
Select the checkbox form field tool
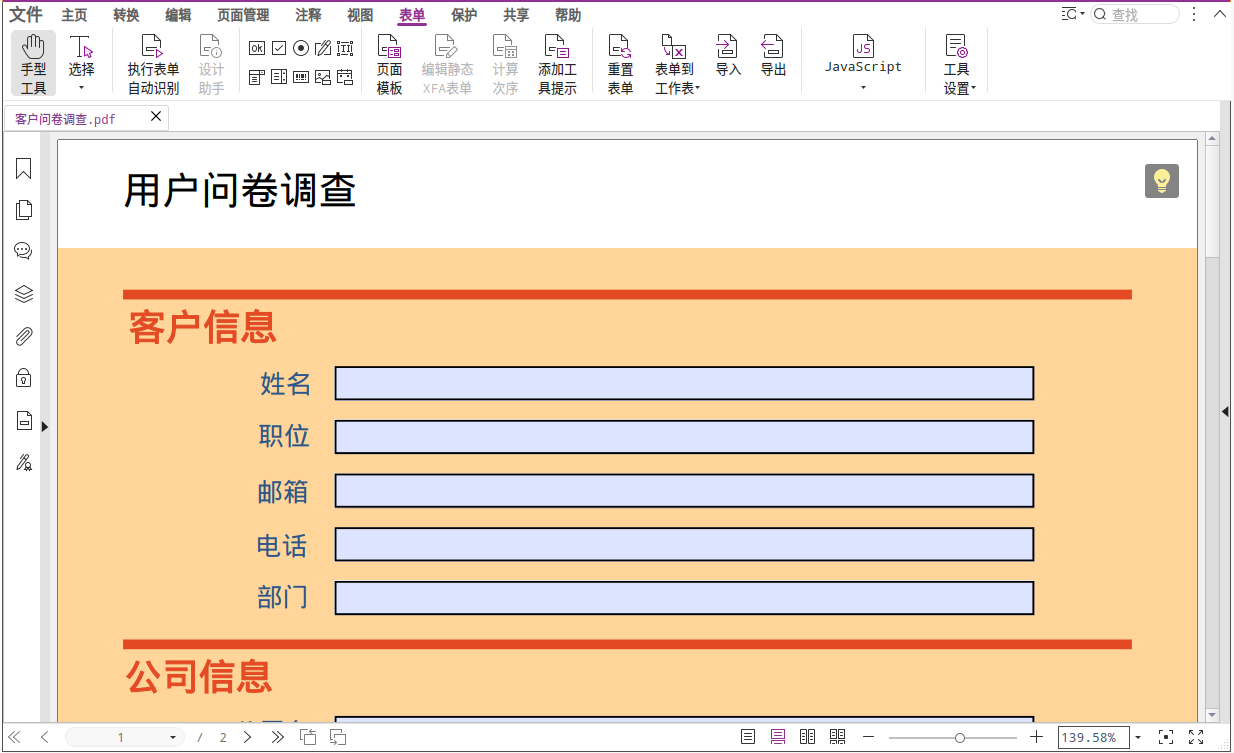(x=279, y=47)
